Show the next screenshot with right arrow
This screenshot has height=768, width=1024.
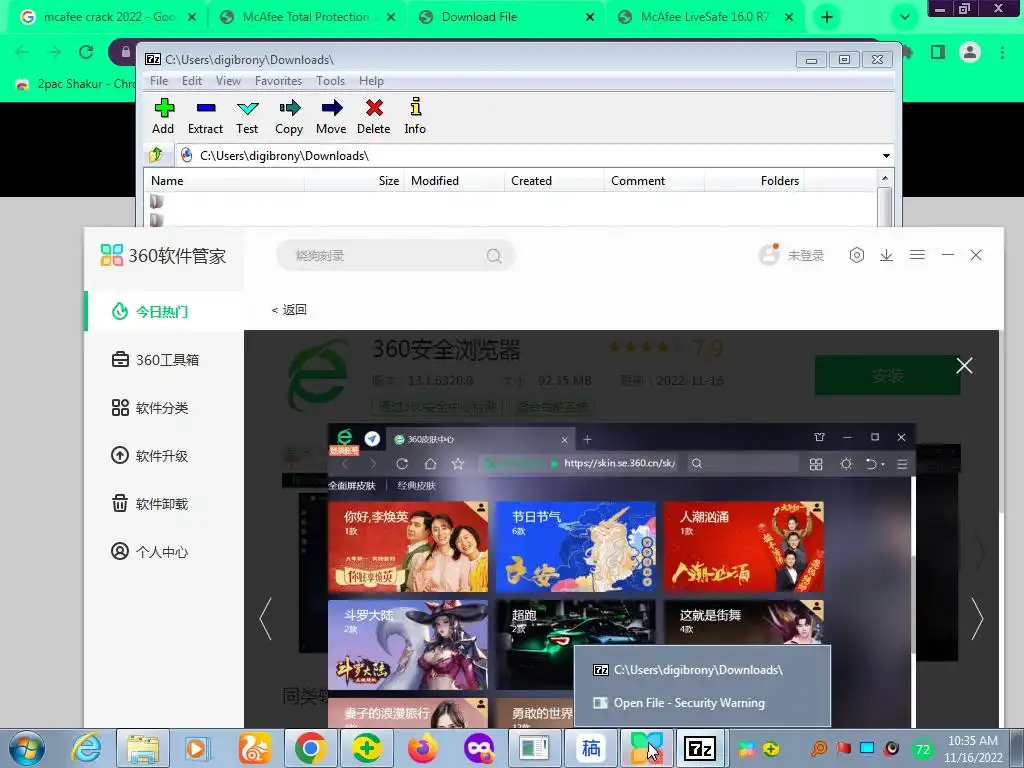tap(976, 618)
